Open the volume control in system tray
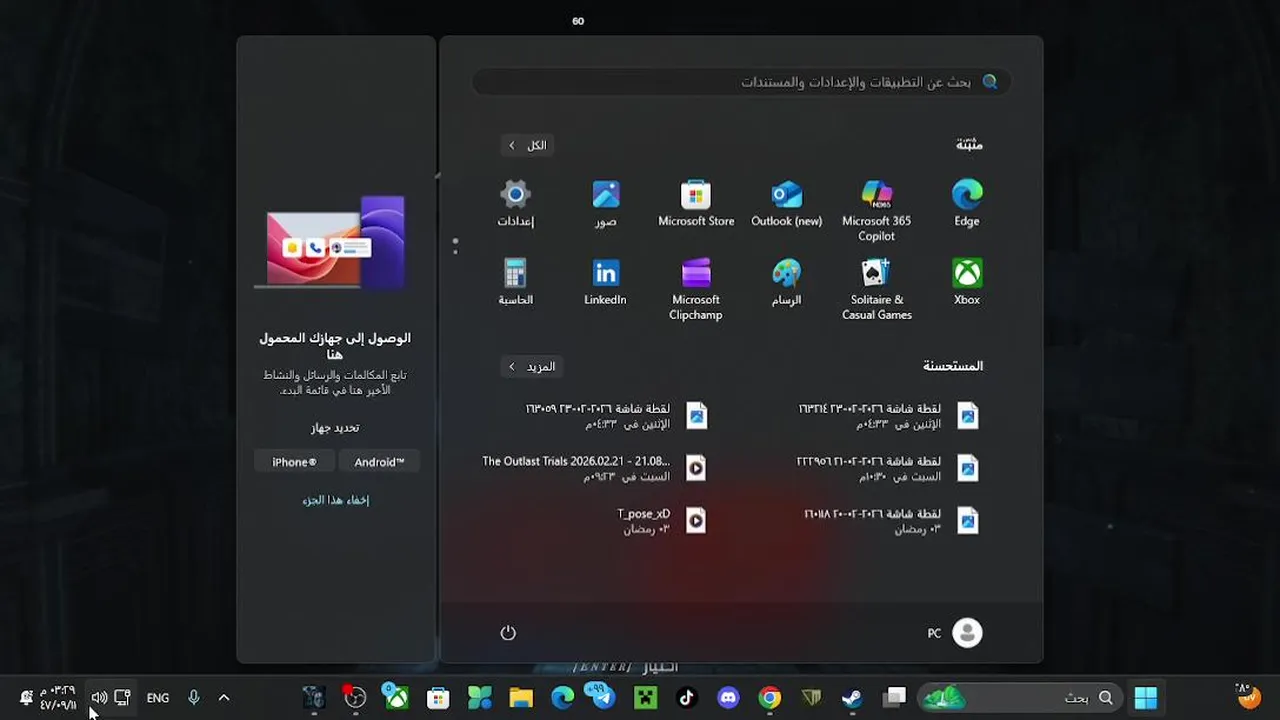The height and width of the screenshot is (720, 1280). click(x=99, y=698)
